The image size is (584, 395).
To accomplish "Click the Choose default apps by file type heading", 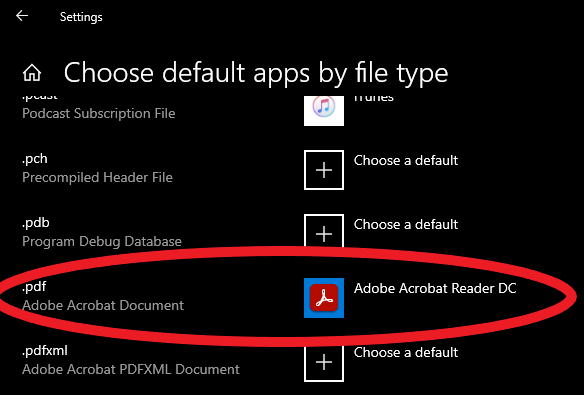I will (256, 73).
